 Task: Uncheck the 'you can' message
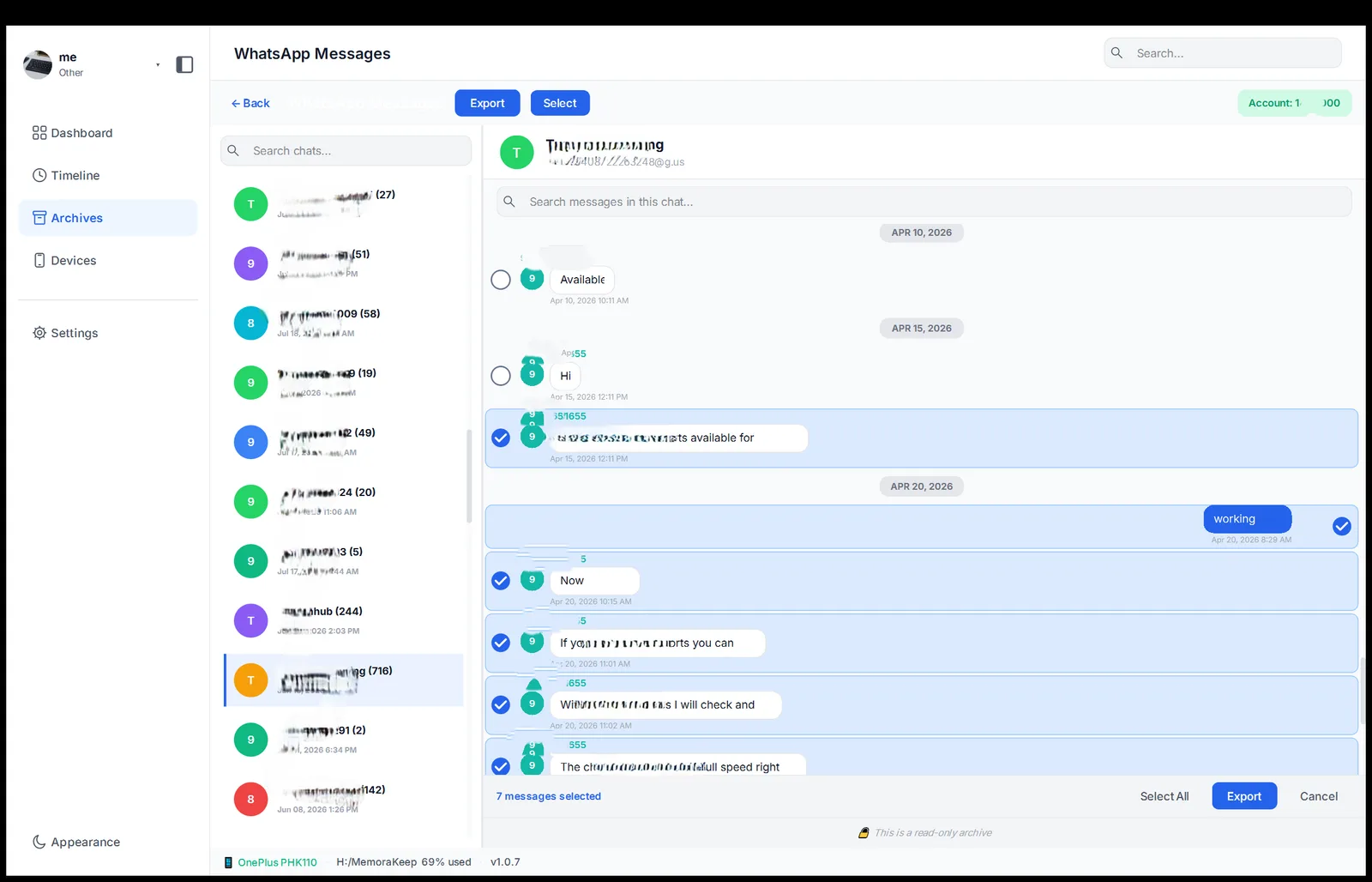point(501,643)
